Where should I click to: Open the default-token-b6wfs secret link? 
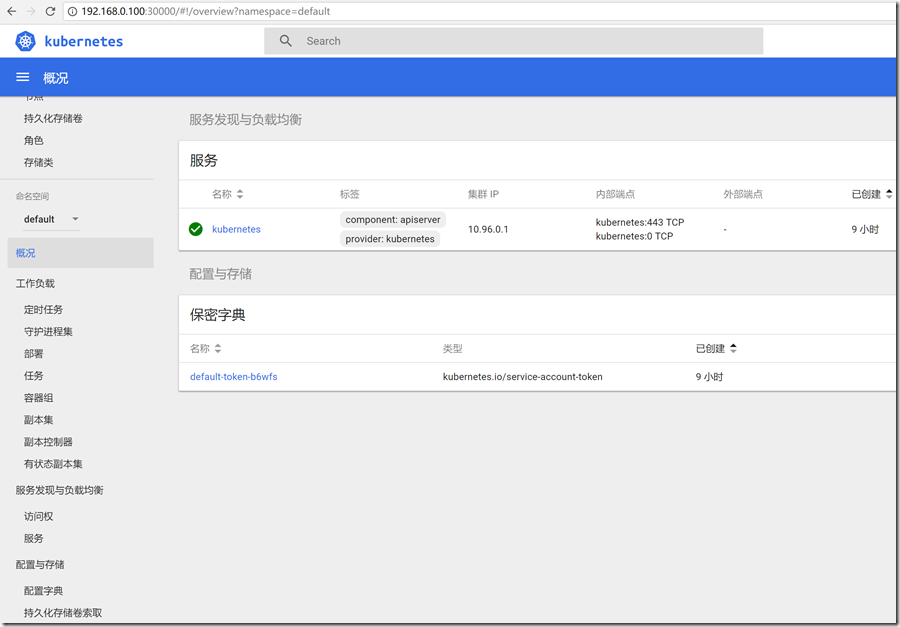tap(234, 377)
